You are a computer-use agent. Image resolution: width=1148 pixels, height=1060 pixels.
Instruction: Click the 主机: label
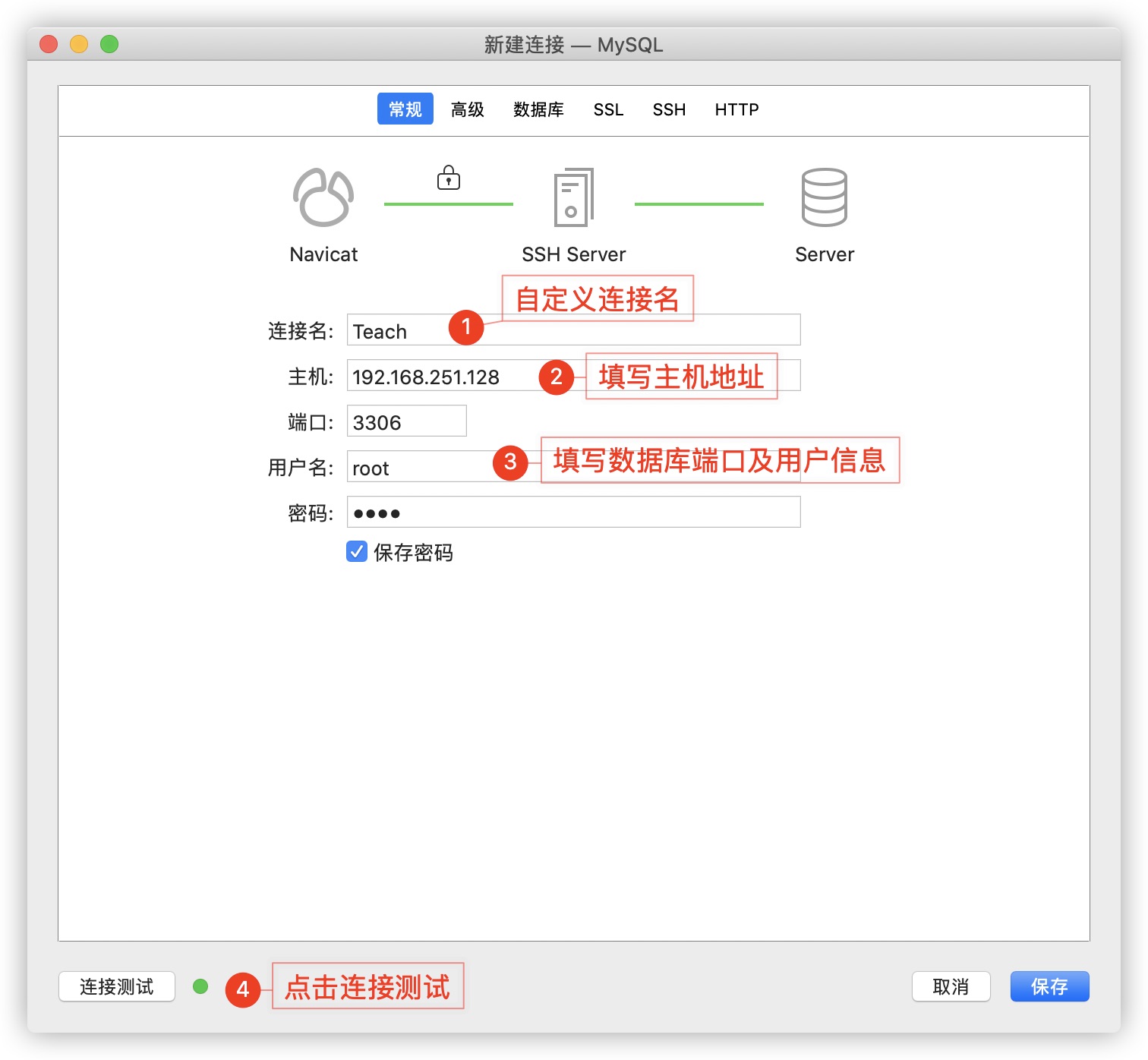[x=311, y=377]
